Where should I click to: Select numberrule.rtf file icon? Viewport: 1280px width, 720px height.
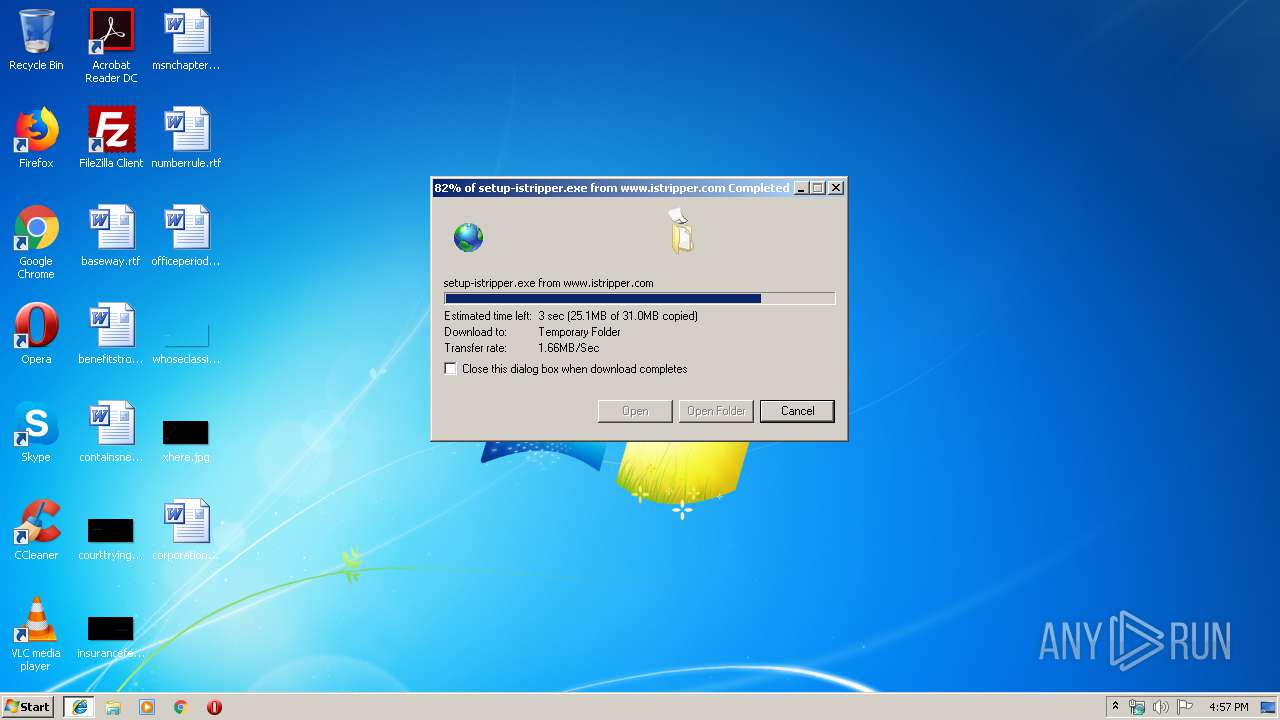coord(186,138)
